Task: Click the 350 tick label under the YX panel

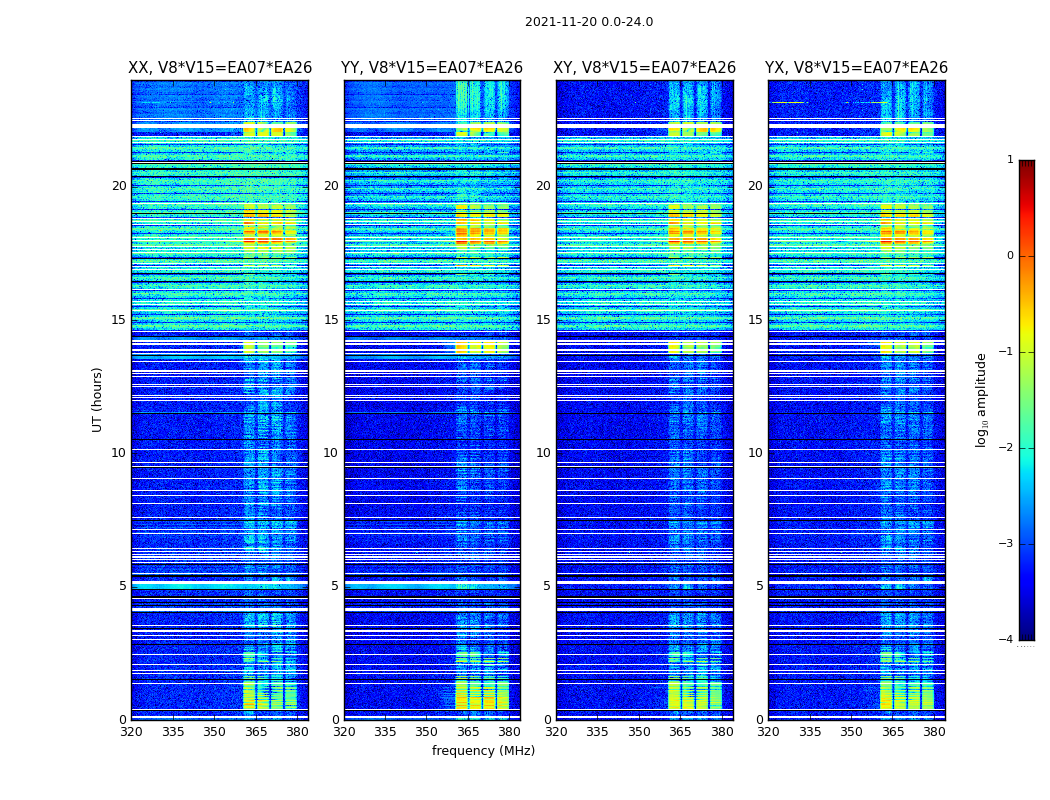Action: coord(851,732)
